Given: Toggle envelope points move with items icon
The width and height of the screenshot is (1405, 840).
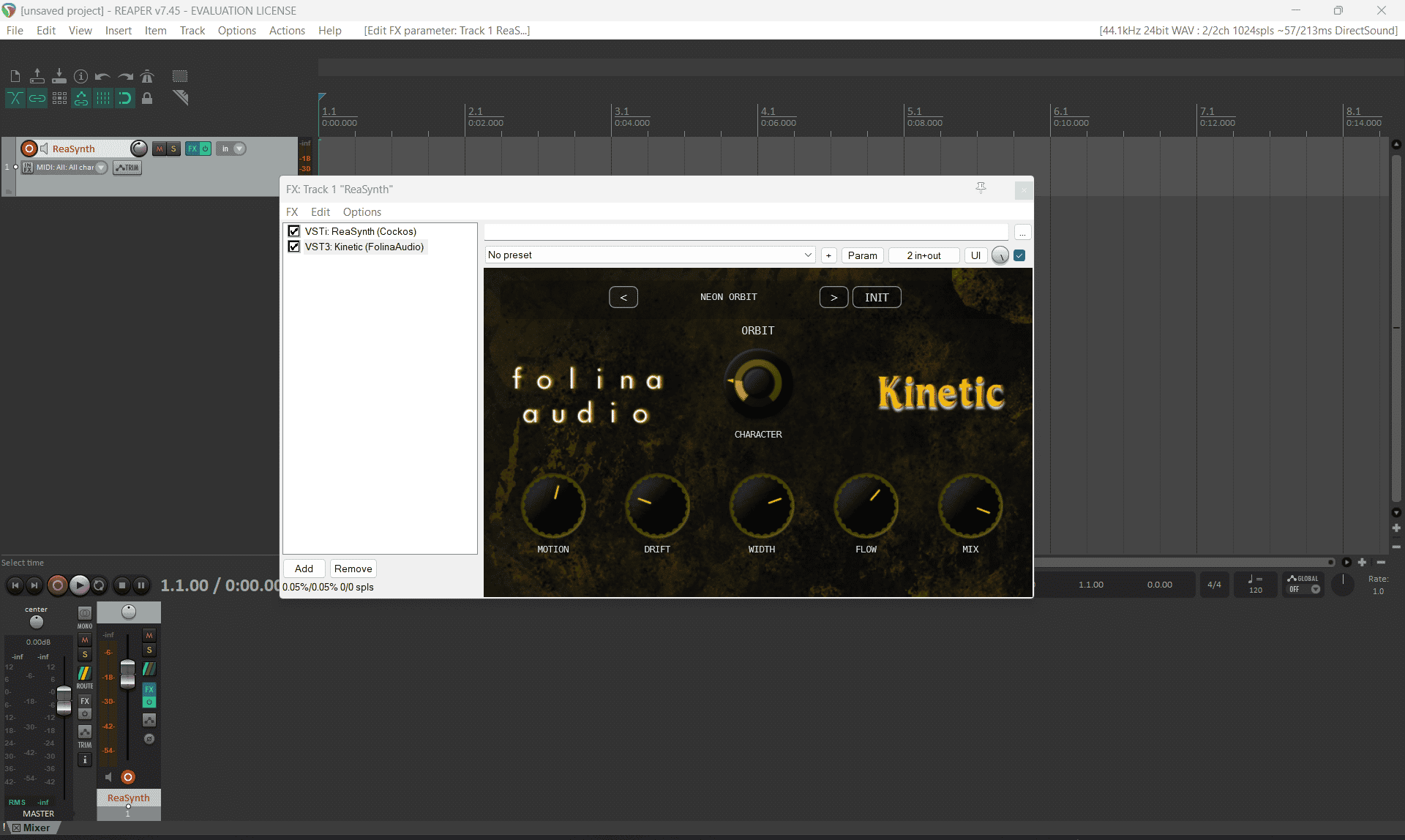Looking at the screenshot, I should (81, 98).
